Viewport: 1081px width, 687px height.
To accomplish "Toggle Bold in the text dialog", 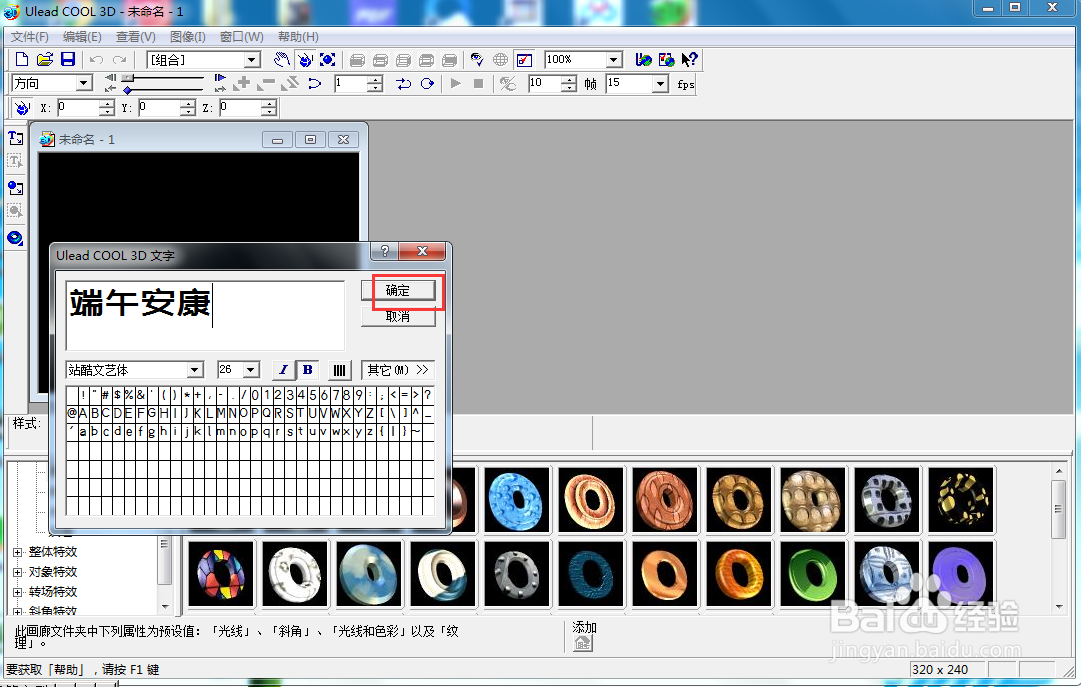I will 307,370.
